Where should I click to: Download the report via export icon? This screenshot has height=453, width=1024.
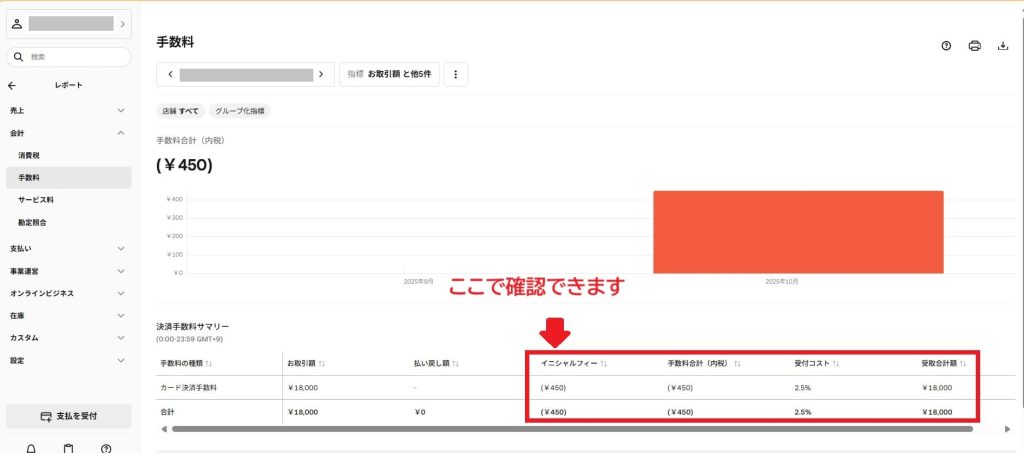(x=1003, y=46)
